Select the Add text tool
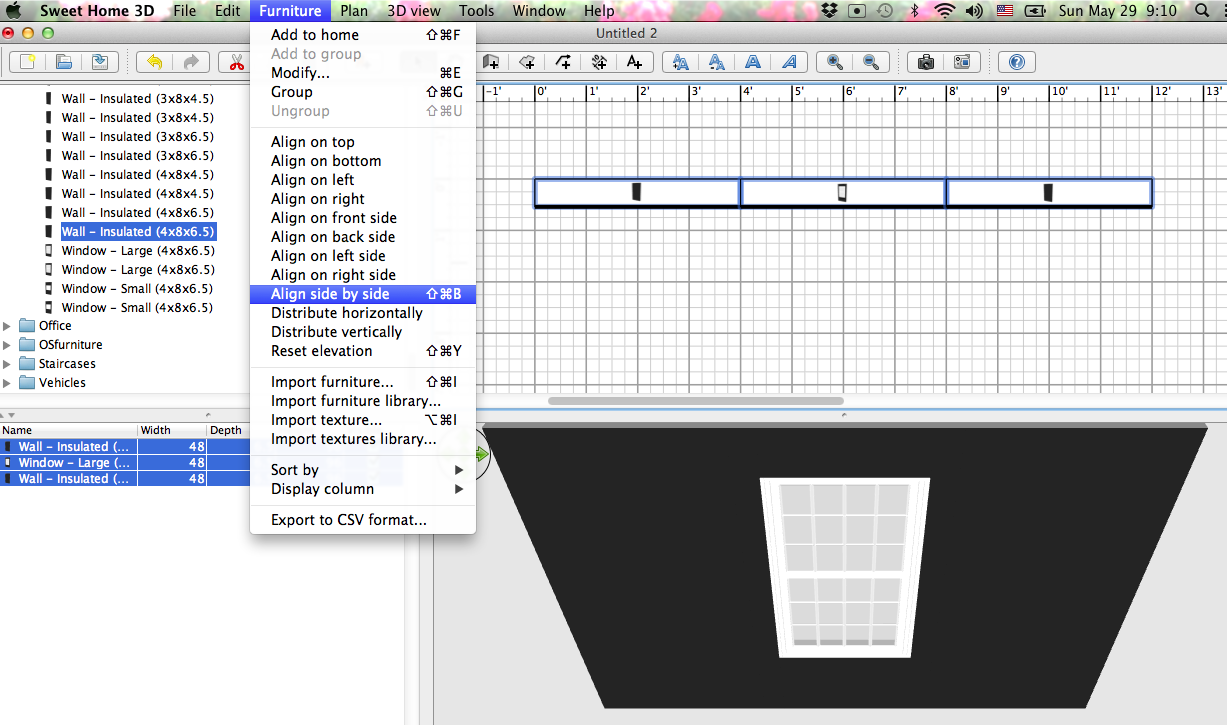The height and width of the screenshot is (725, 1227). [x=635, y=62]
